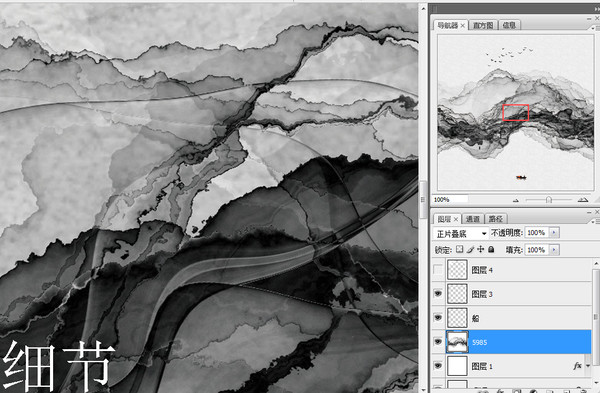The height and width of the screenshot is (393, 600).
Task: Open the 正片叠底 blend mode dropdown
Action: coord(461,233)
